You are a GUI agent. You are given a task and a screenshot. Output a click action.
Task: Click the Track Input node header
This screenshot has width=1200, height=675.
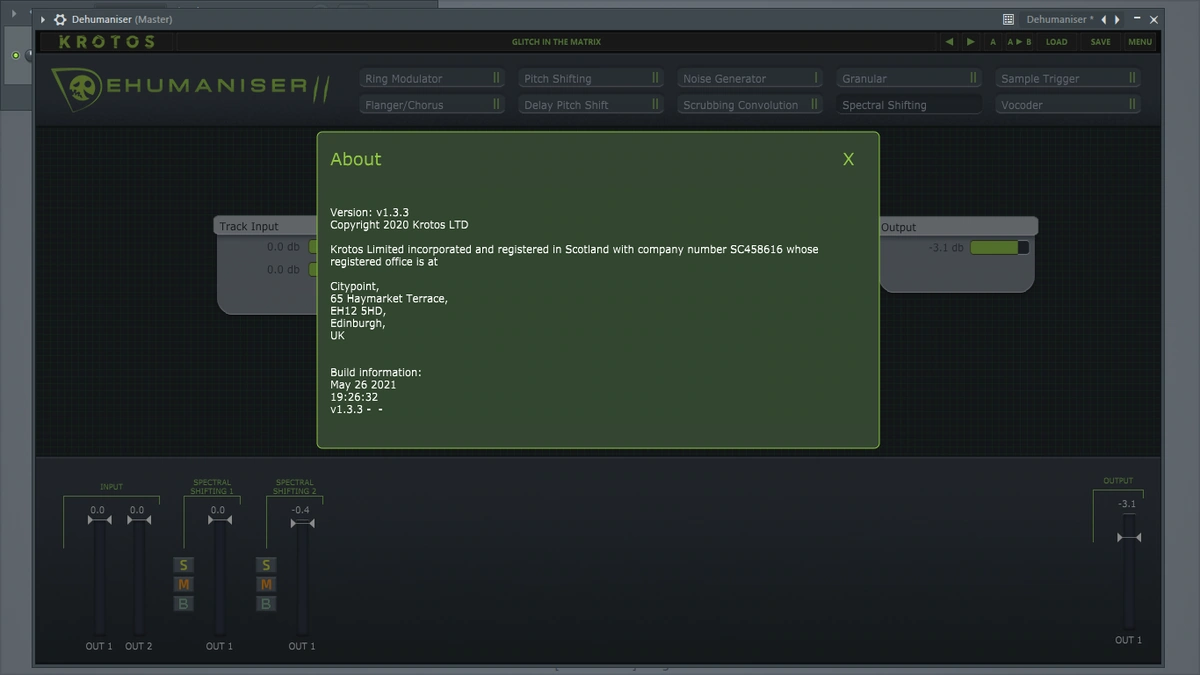[266, 226]
